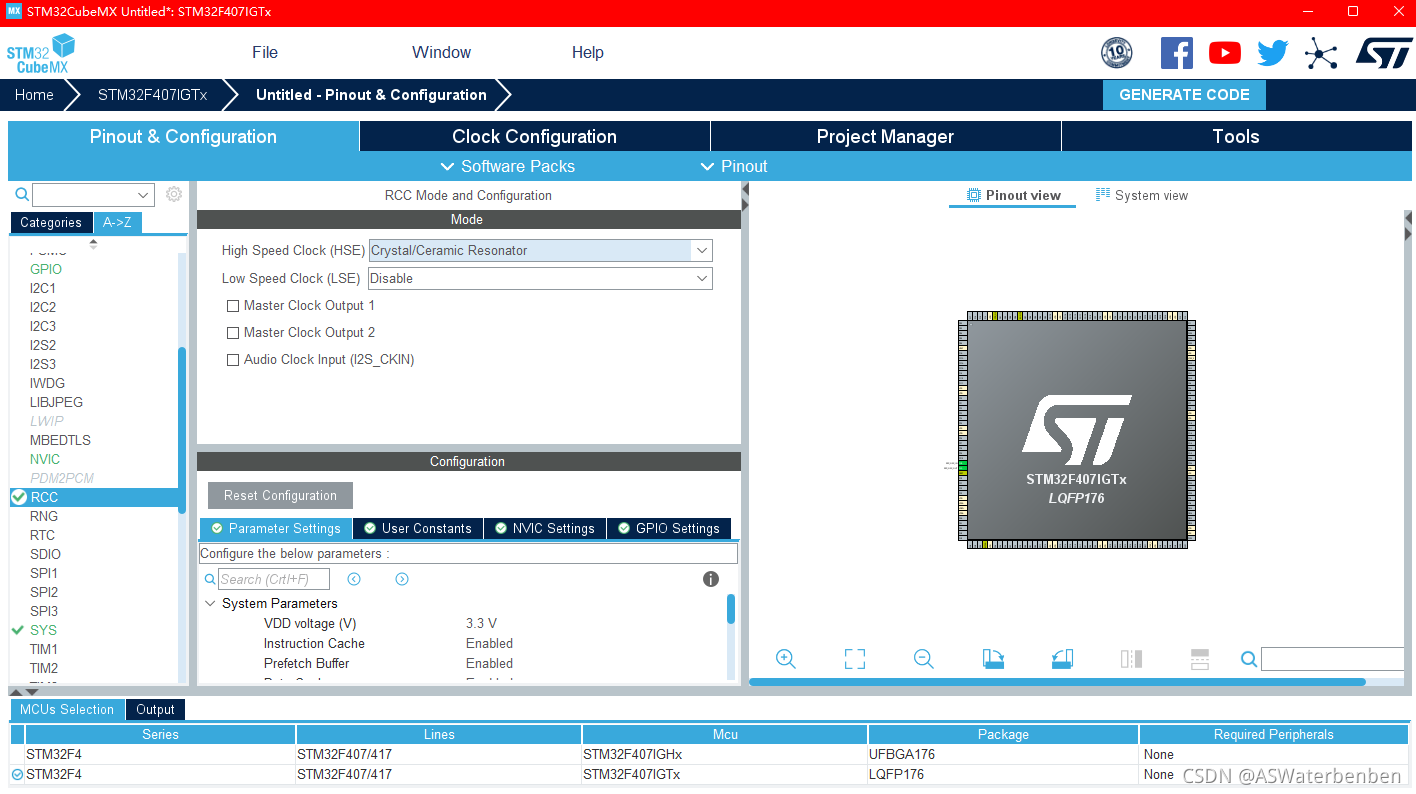The width and height of the screenshot is (1416, 794).
Task: Go to next parameter search result
Action: point(402,579)
